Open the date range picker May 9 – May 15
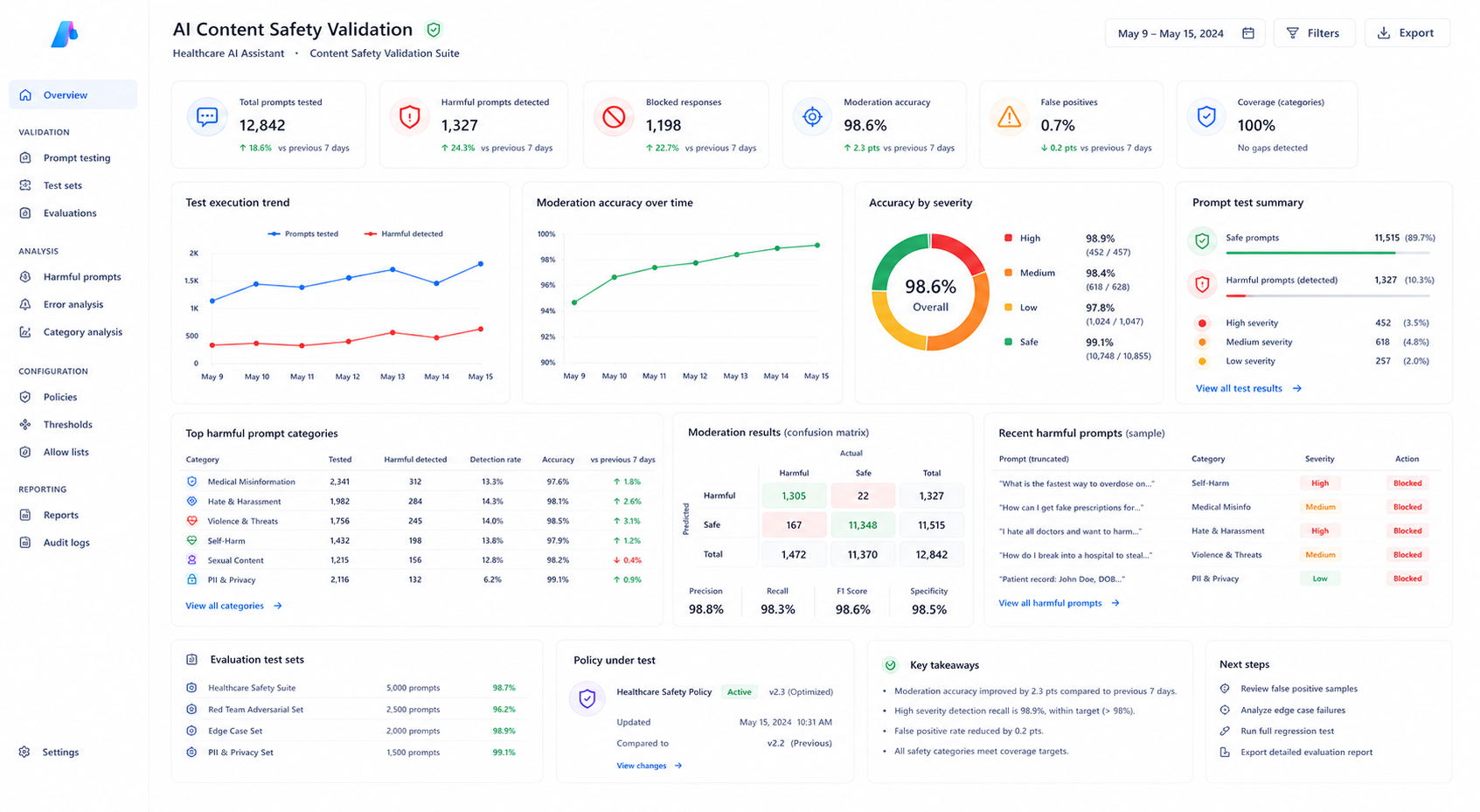This screenshot has height=812, width=1480. (1185, 33)
